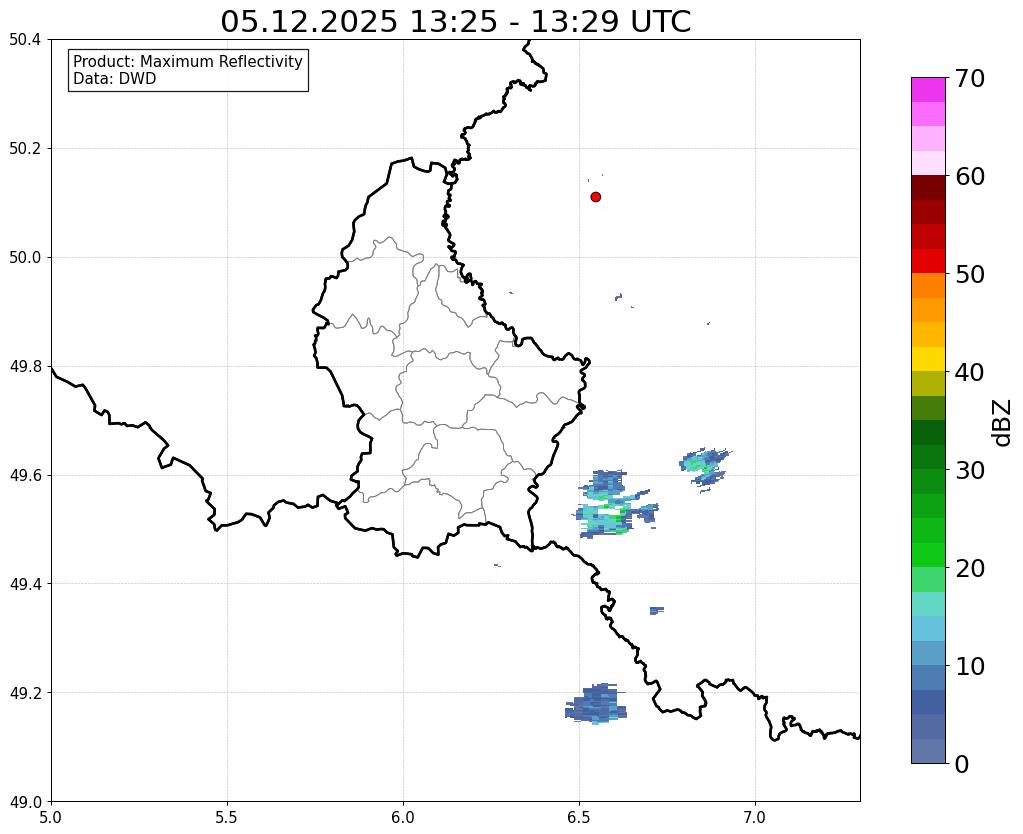Click latitude axis label 49.6
The image size is (1023, 834).
pos(25,476)
